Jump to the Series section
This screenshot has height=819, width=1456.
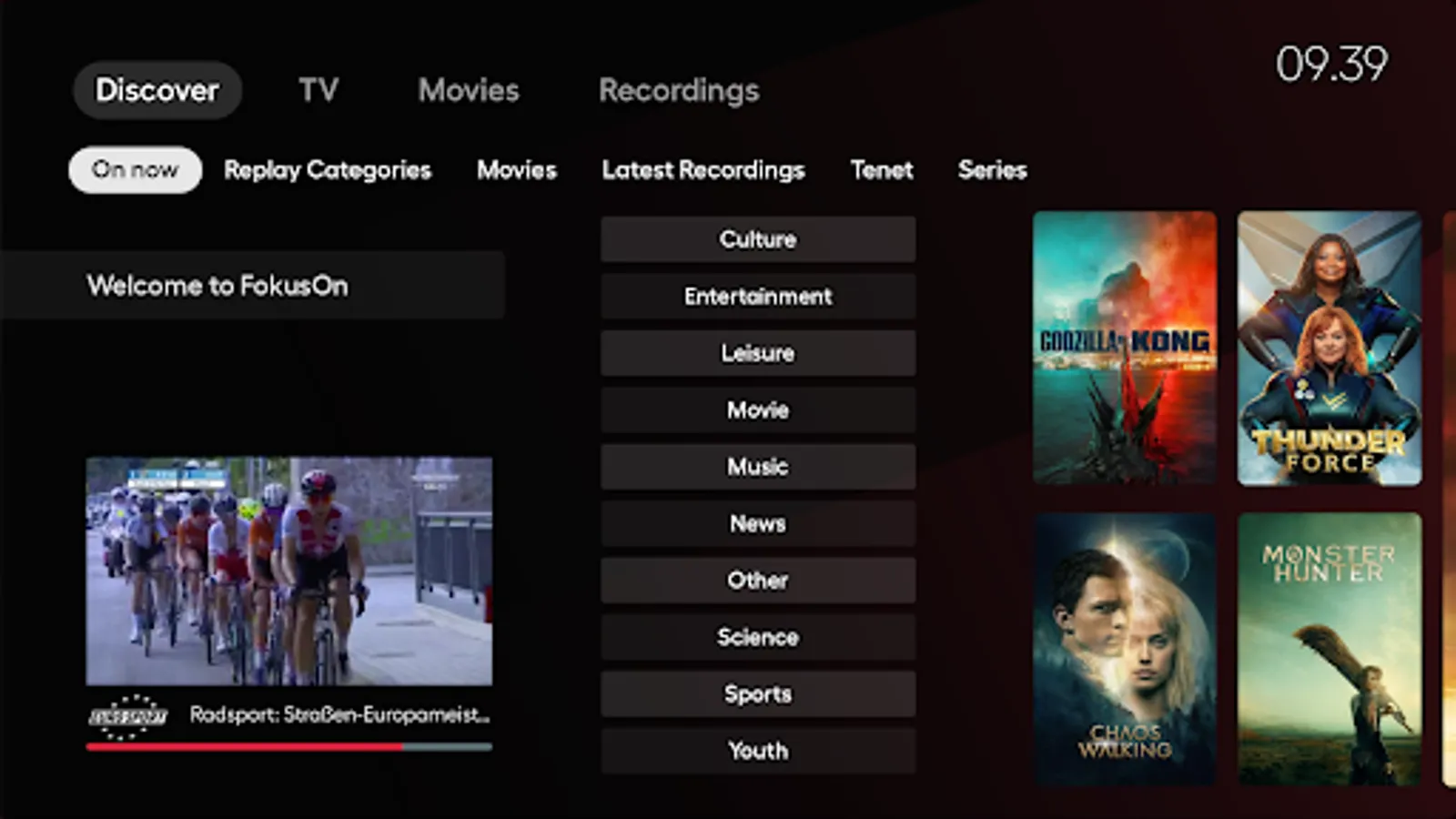(993, 170)
